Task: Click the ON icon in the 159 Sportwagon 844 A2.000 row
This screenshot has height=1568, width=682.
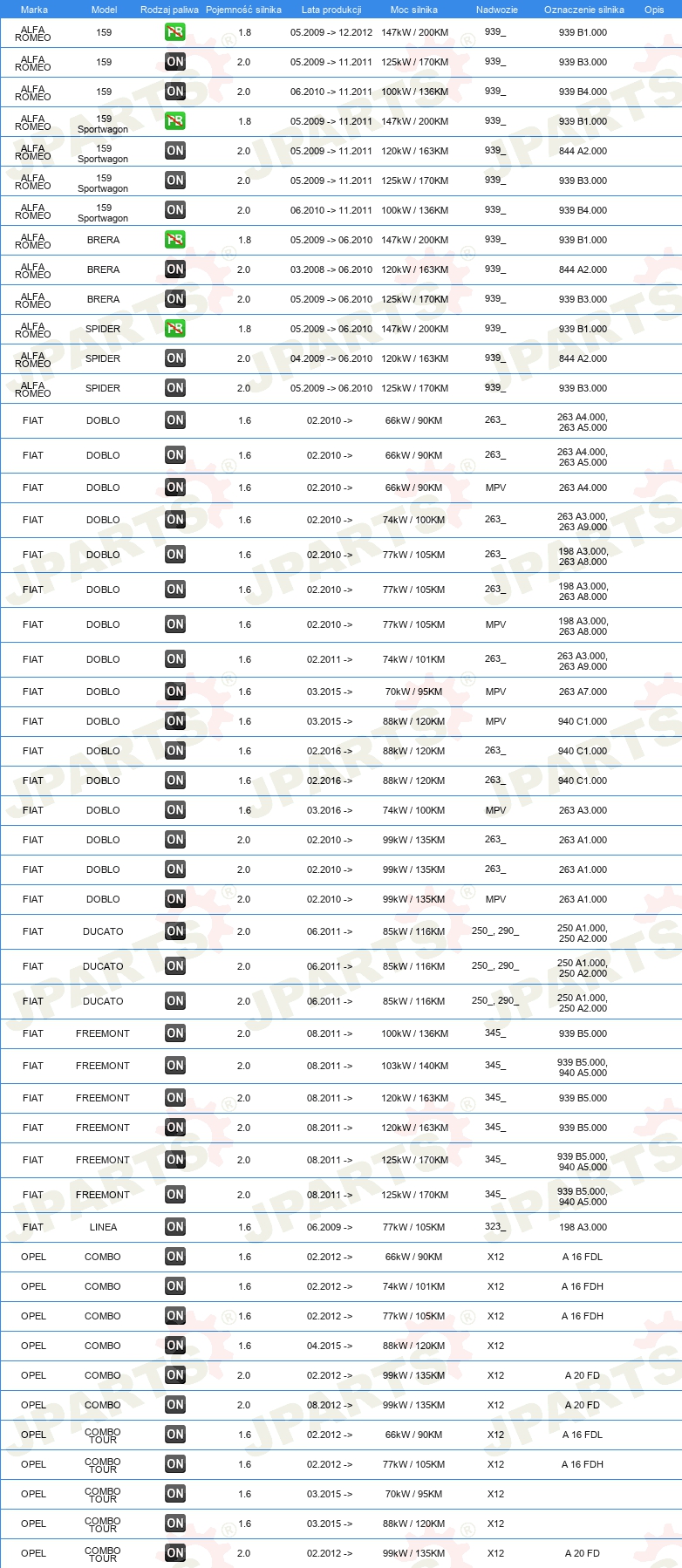Action: (x=175, y=151)
